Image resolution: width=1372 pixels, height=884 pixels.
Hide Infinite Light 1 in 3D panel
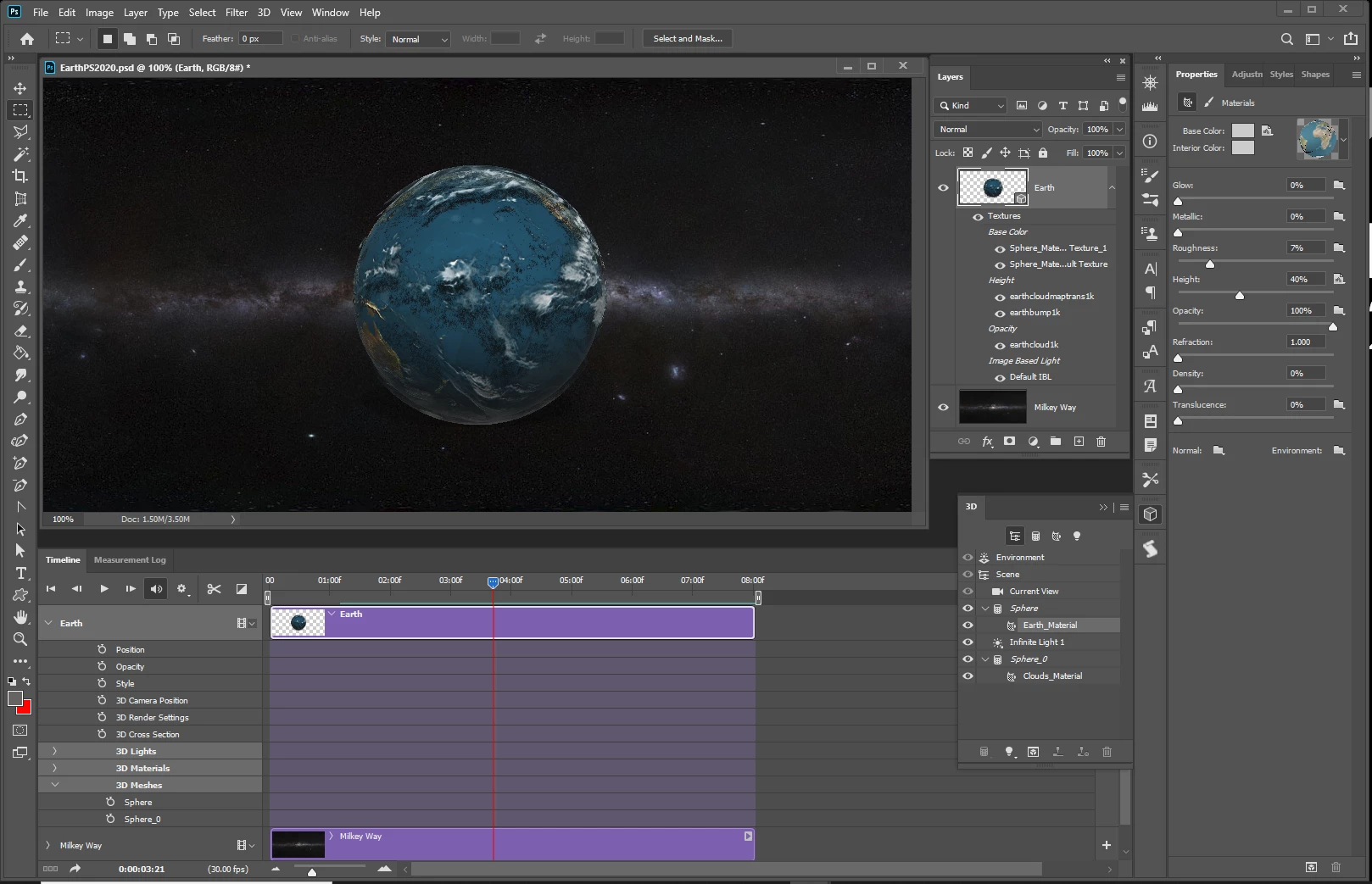pyautogui.click(x=968, y=642)
